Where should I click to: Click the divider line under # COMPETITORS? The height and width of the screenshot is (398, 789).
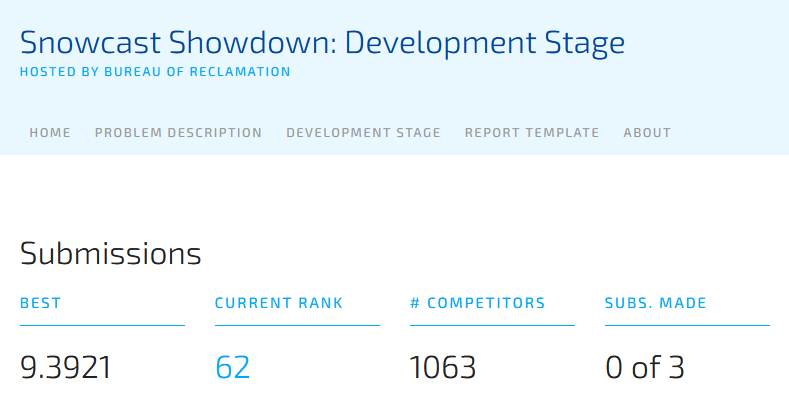[492, 326]
